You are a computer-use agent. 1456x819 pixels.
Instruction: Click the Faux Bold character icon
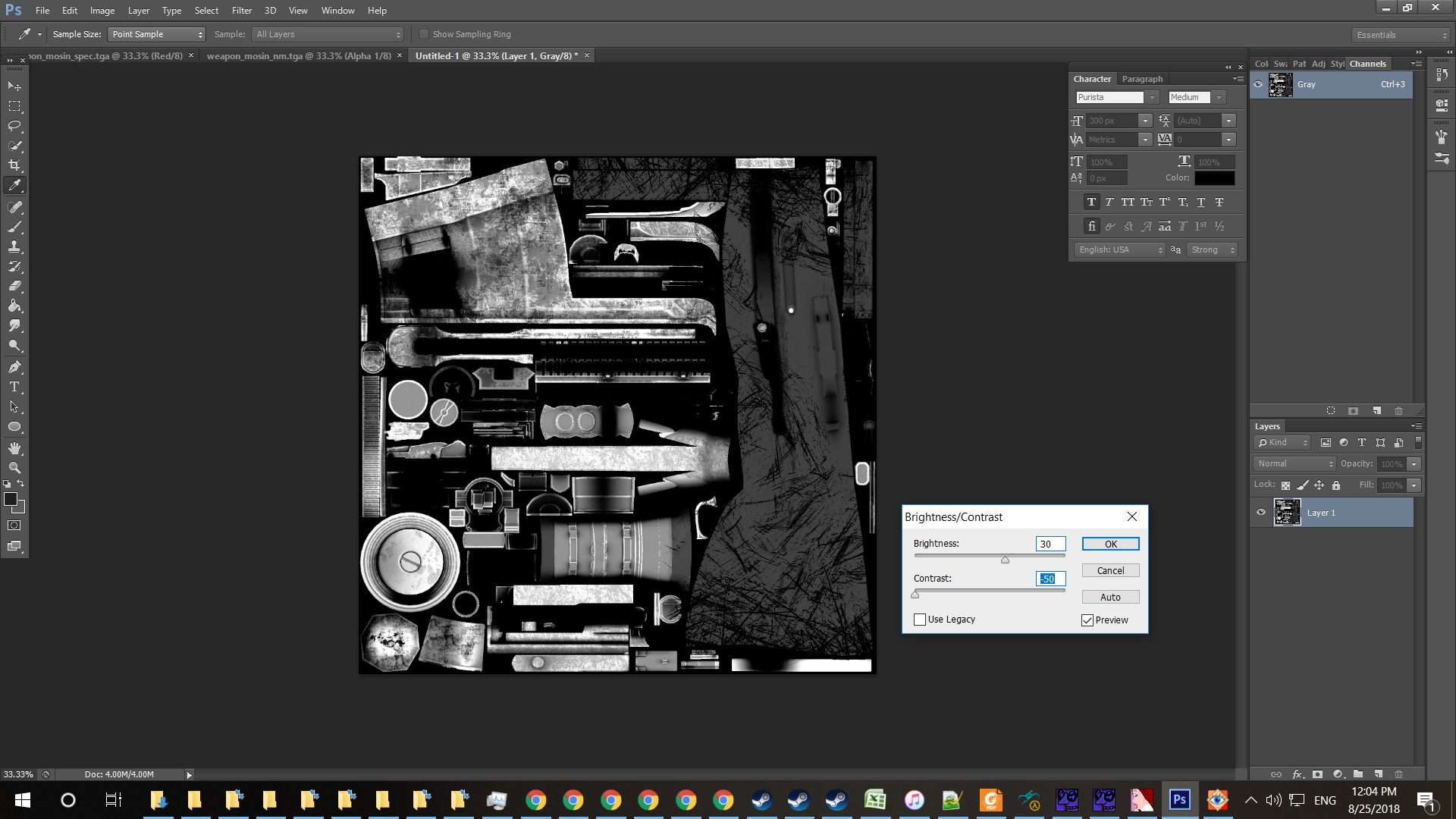[x=1091, y=202]
